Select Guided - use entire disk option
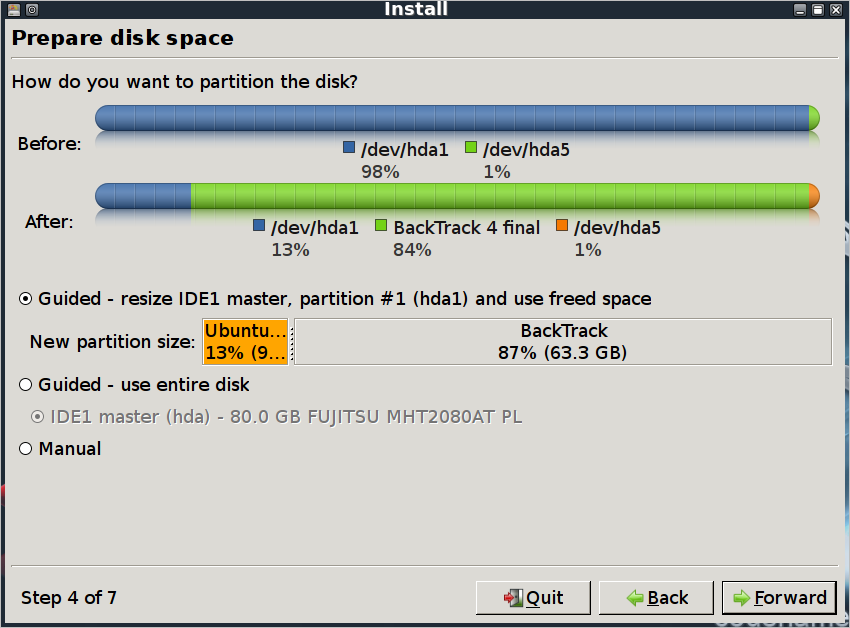 click(x=25, y=385)
